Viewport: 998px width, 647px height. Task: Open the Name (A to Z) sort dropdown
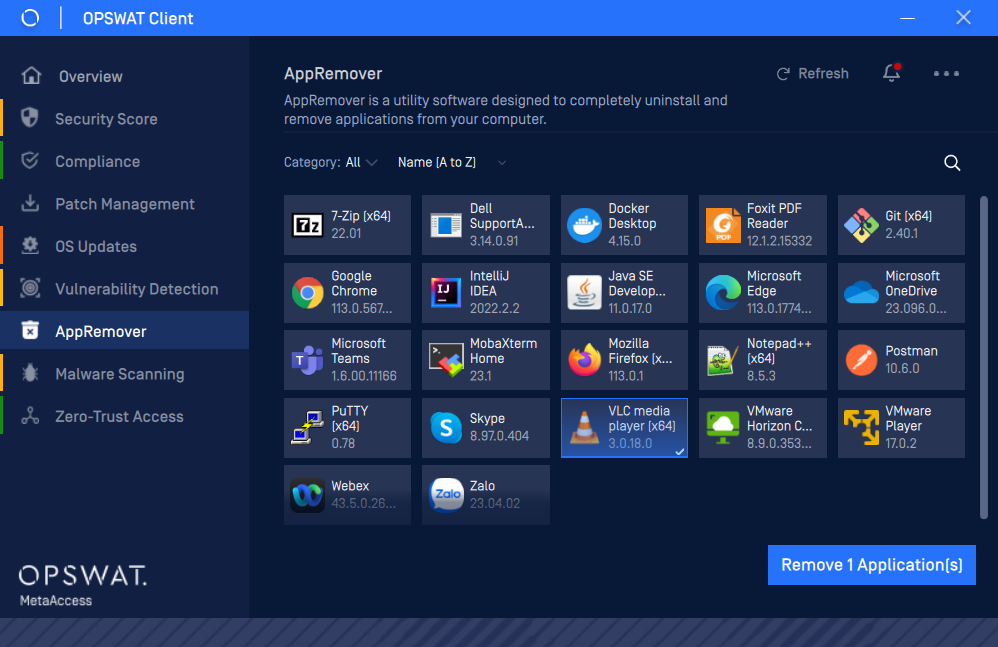click(452, 162)
